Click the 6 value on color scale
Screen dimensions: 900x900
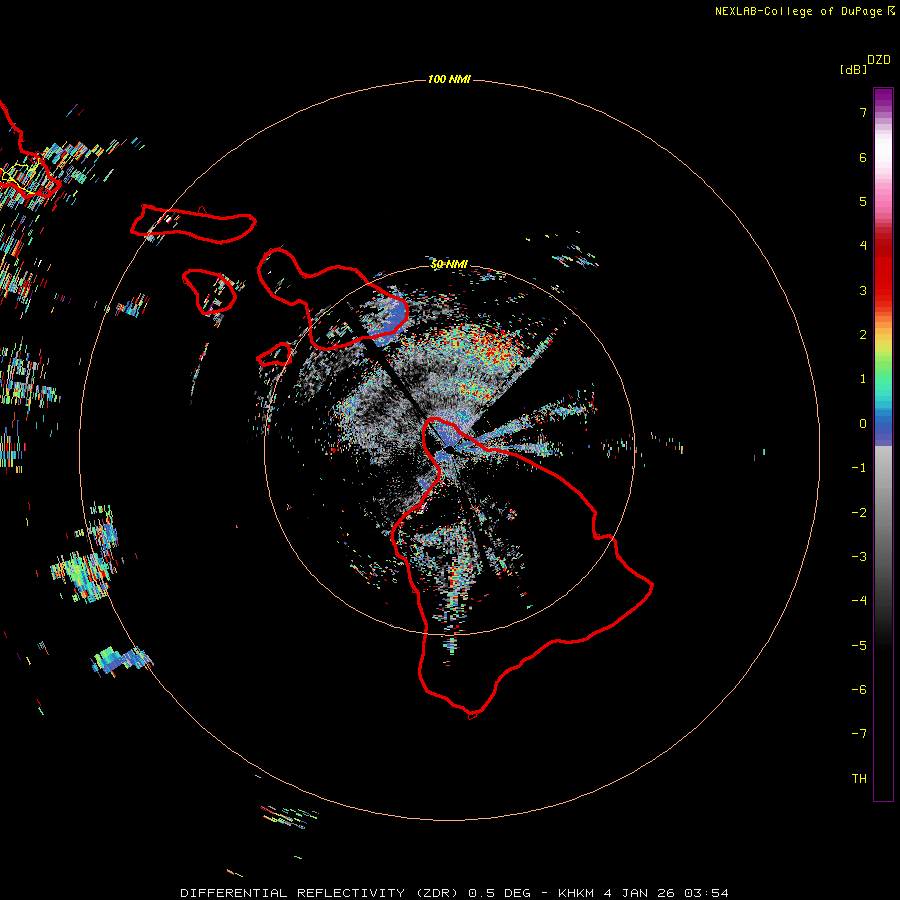[x=863, y=157]
